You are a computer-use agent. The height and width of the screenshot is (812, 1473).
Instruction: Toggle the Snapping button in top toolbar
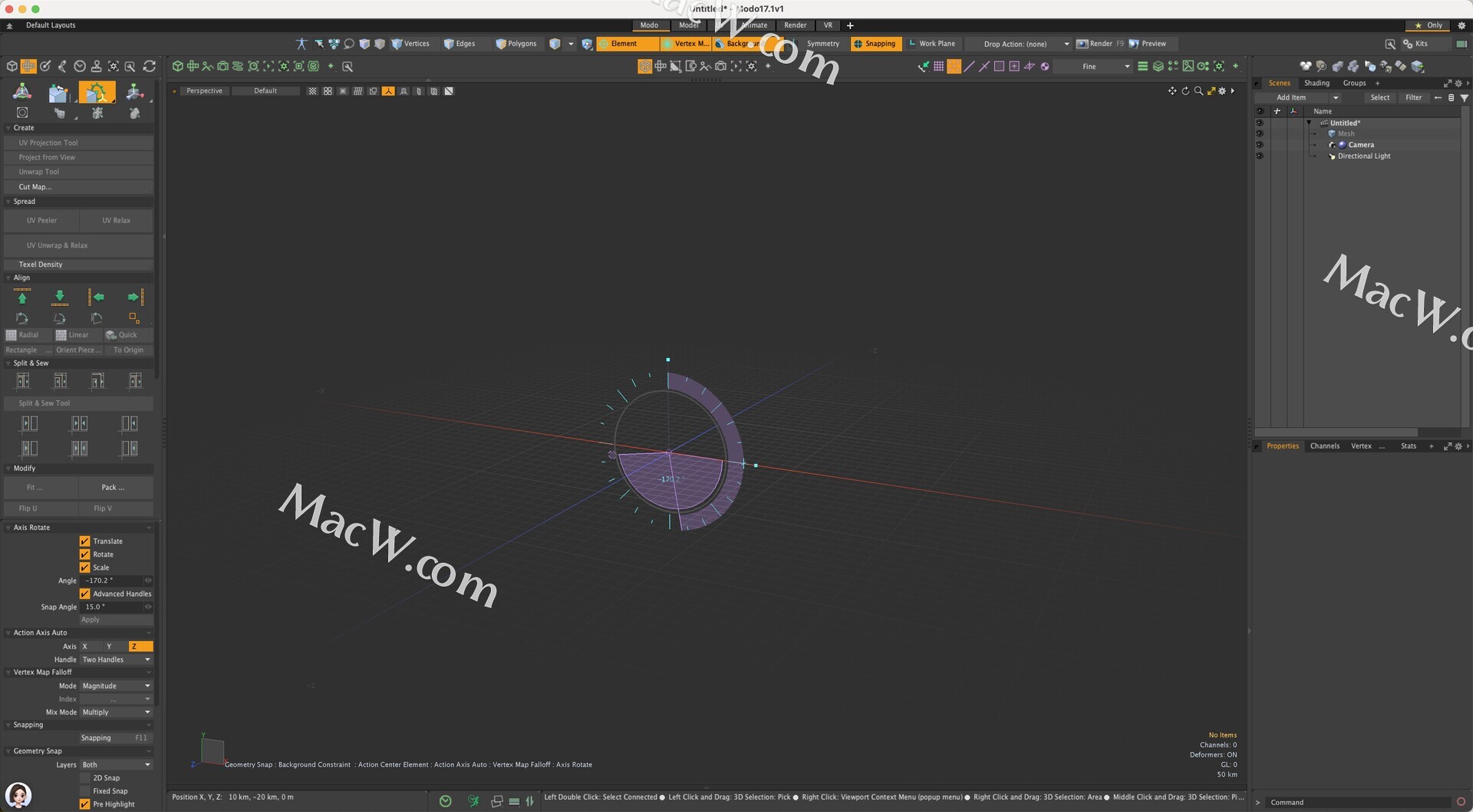(875, 44)
